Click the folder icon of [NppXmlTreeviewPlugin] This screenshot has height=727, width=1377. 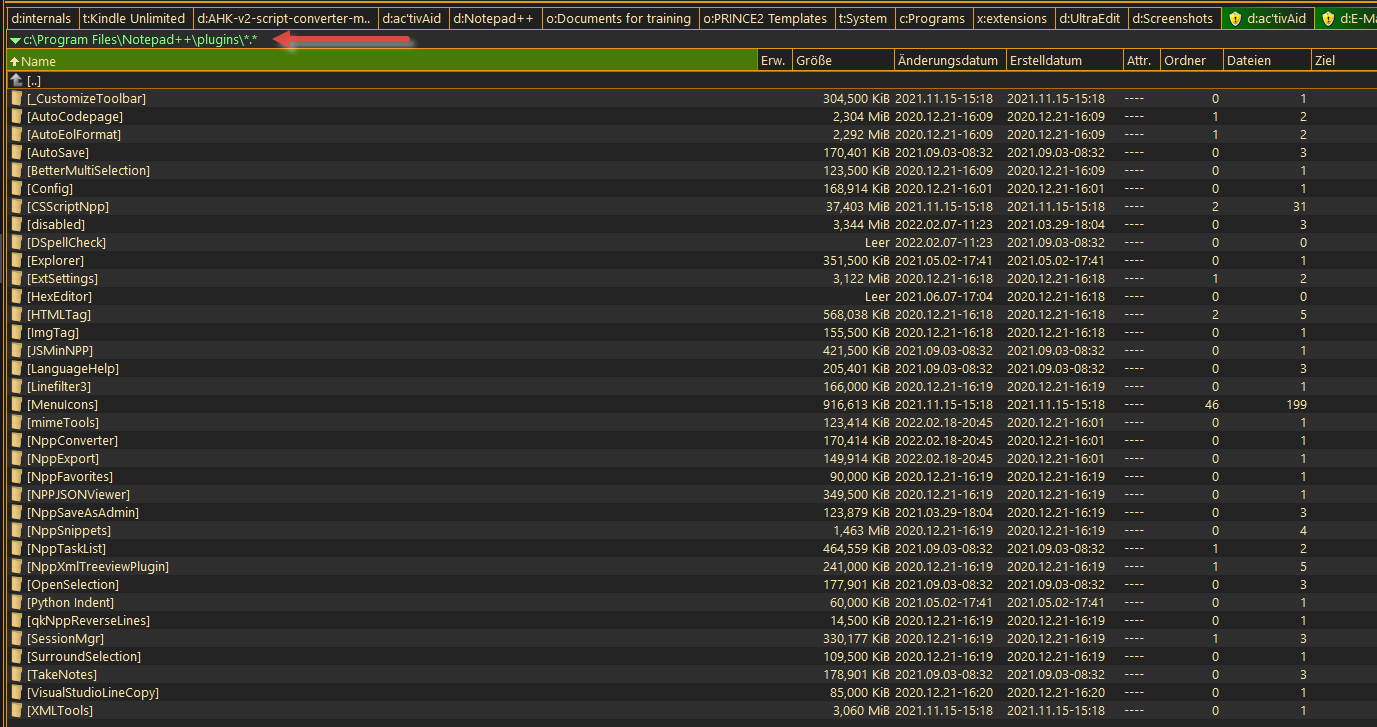coord(16,567)
